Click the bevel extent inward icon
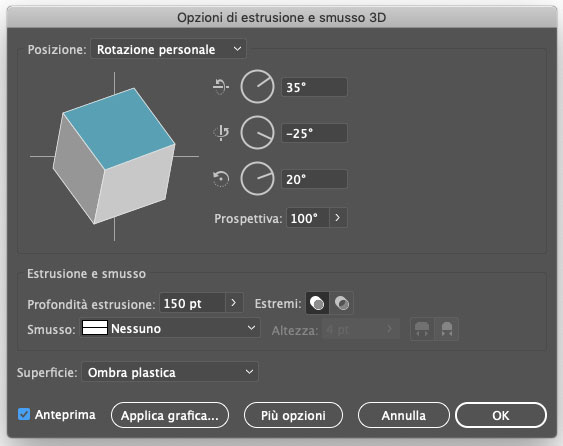This screenshot has width=563, height=446. [446, 329]
